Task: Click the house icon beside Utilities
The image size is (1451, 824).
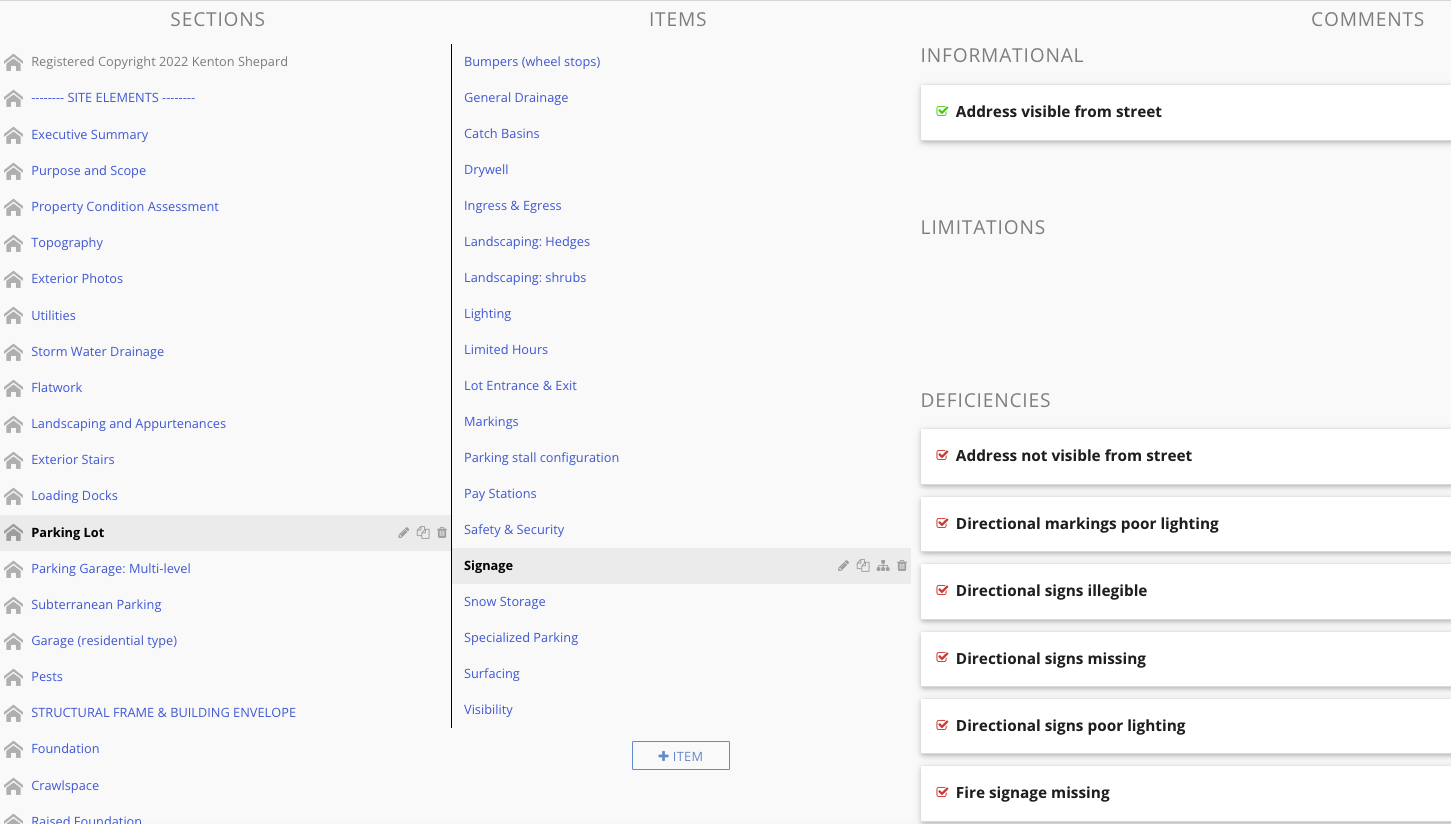Action: click(13, 316)
